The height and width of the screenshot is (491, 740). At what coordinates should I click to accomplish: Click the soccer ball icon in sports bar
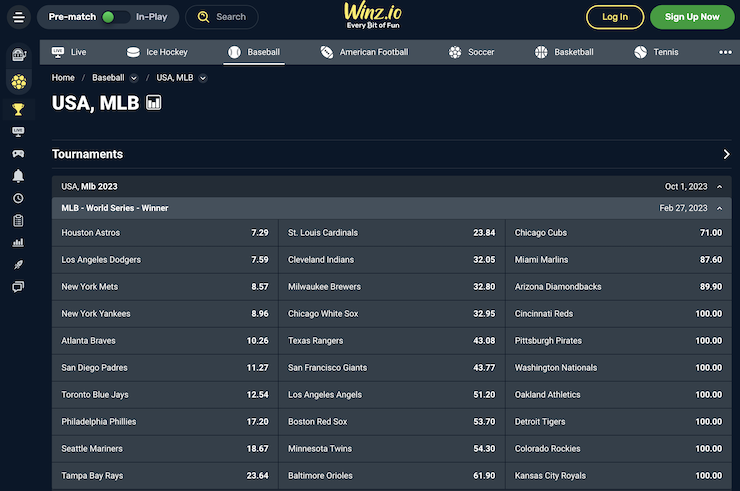click(x=455, y=52)
